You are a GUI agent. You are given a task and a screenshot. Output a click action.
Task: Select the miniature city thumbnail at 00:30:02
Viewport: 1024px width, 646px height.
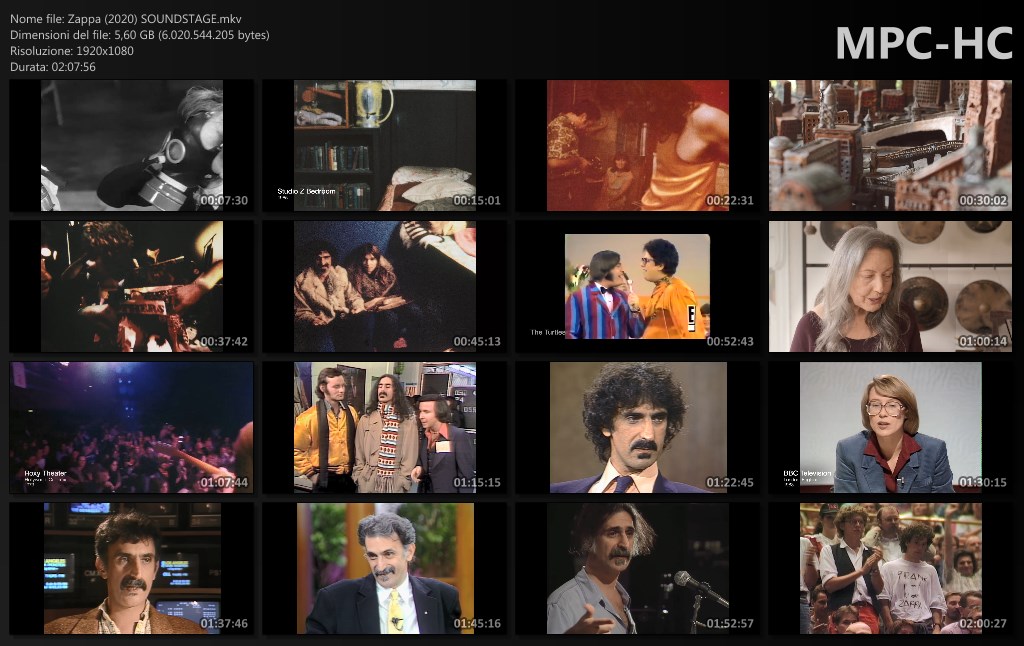tap(891, 146)
